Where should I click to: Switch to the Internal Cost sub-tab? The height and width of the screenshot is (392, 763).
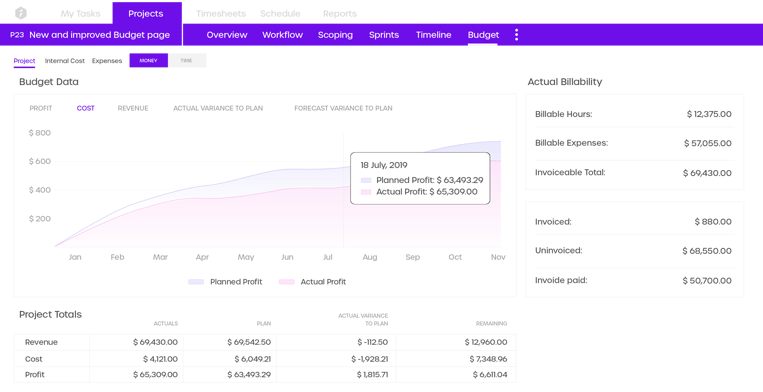click(65, 61)
